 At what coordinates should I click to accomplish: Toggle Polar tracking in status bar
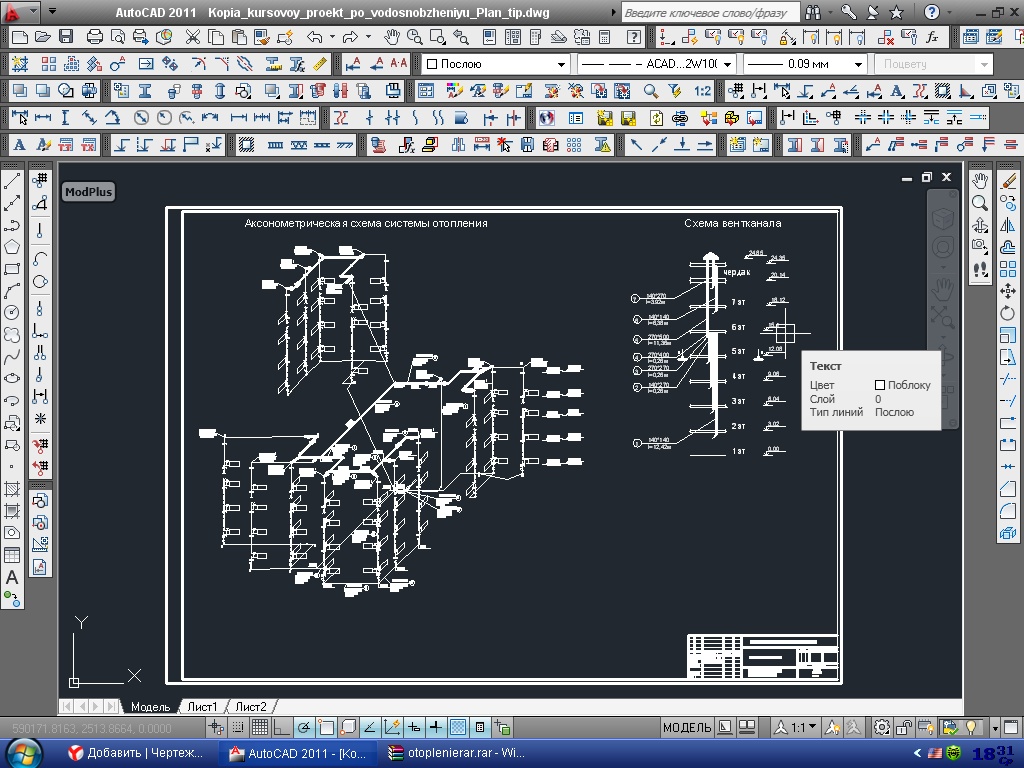tap(304, 727)
